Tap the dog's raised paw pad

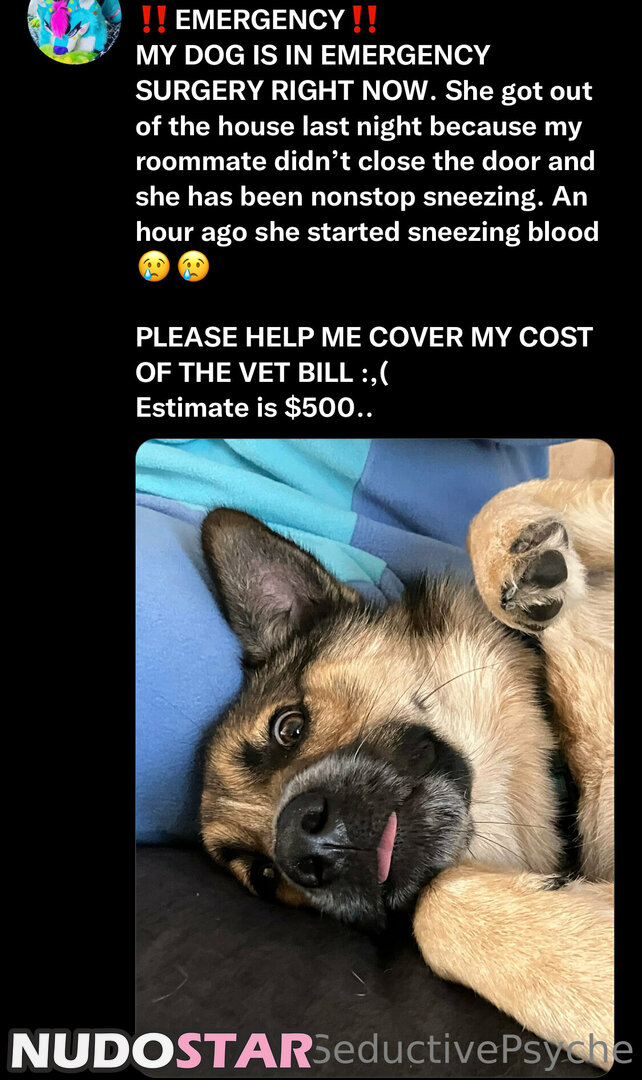point(539,570)
